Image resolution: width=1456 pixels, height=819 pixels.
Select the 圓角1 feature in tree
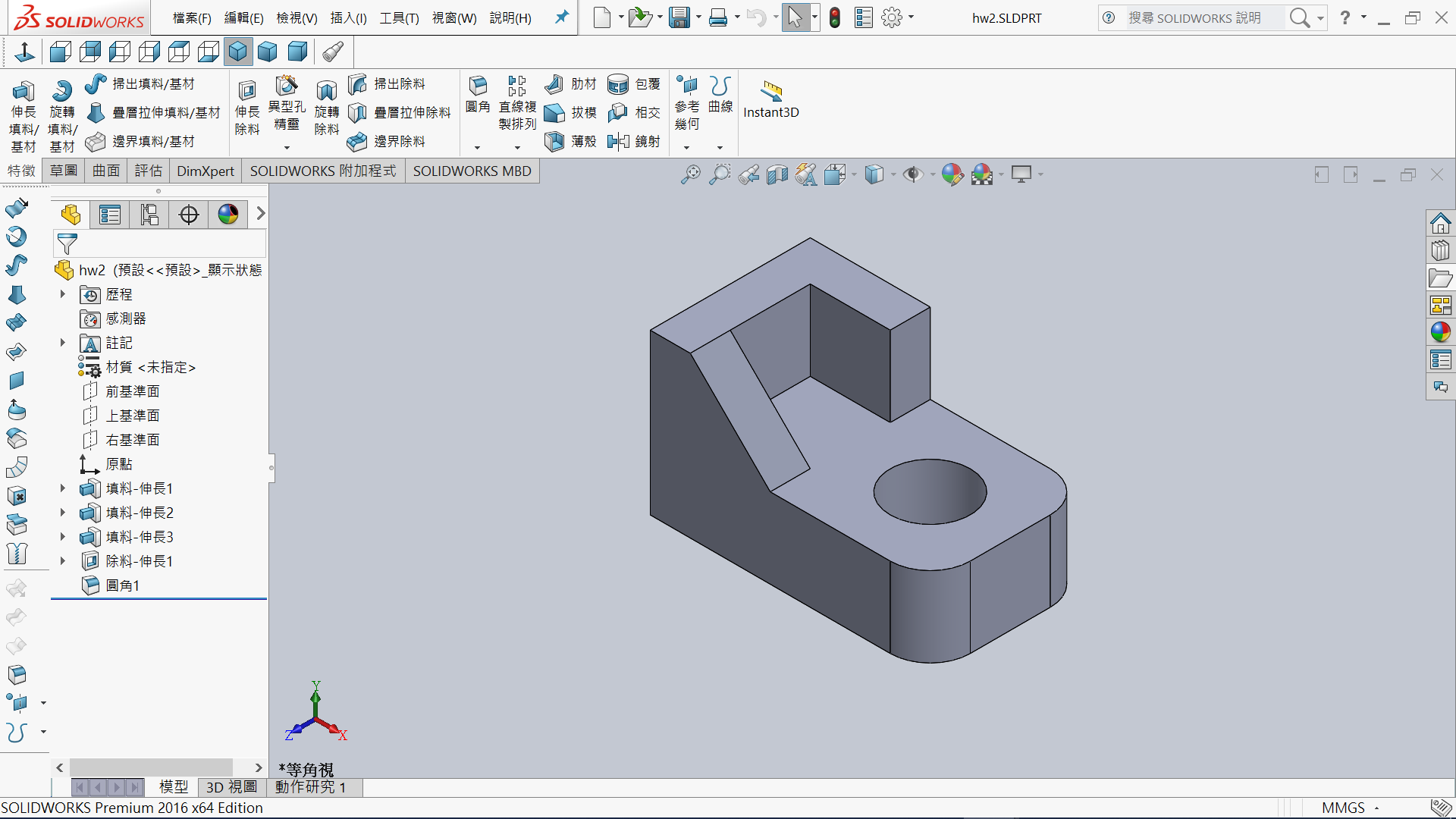122,585
